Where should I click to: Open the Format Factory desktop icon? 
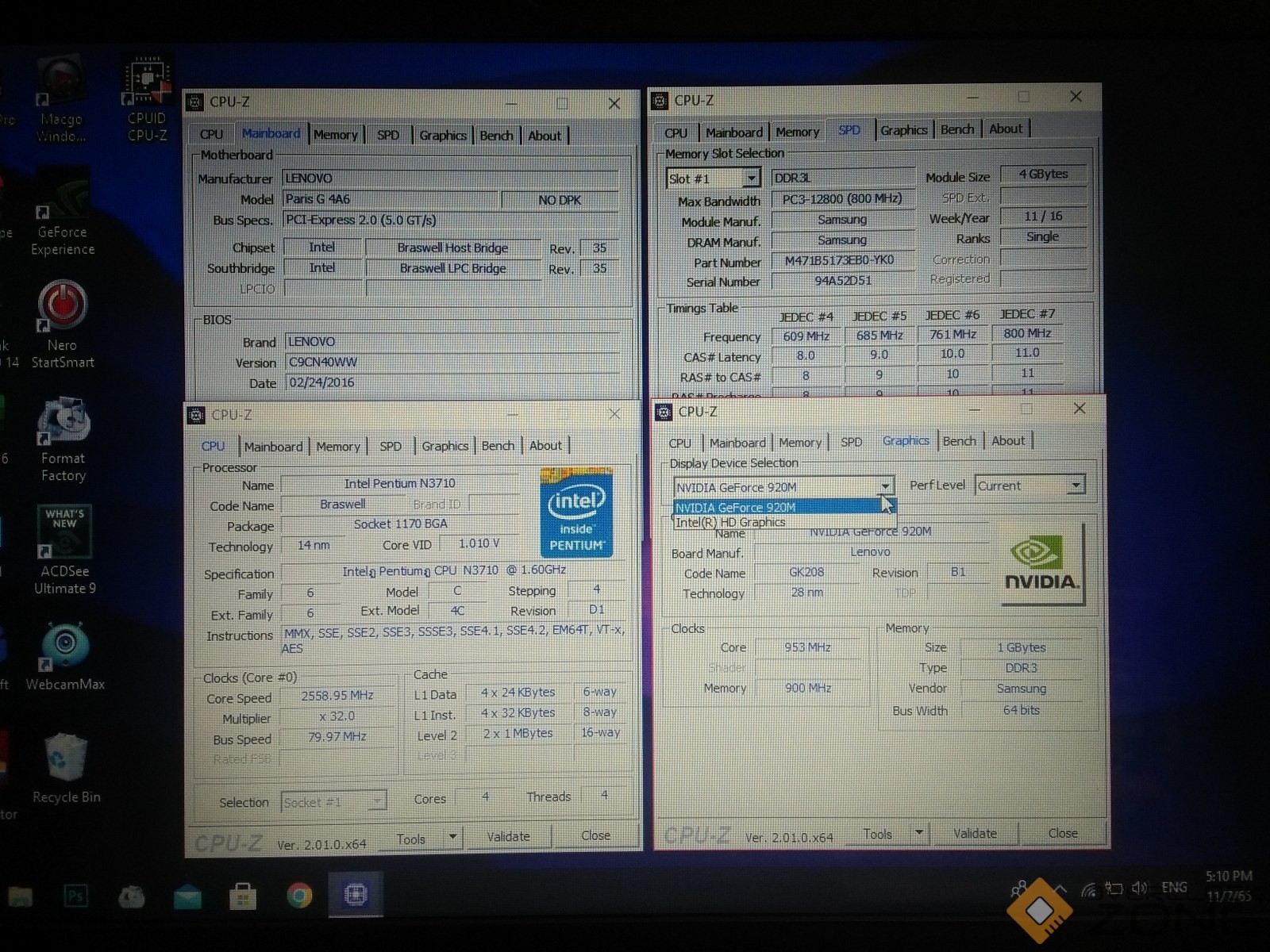coord(63,439)
